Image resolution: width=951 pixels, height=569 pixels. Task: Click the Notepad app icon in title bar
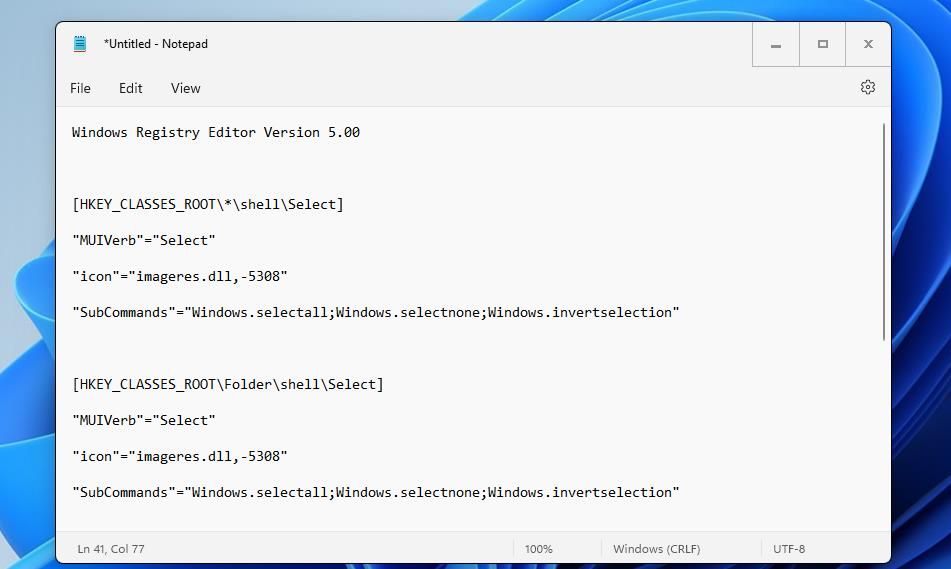[x=80, y=44]
